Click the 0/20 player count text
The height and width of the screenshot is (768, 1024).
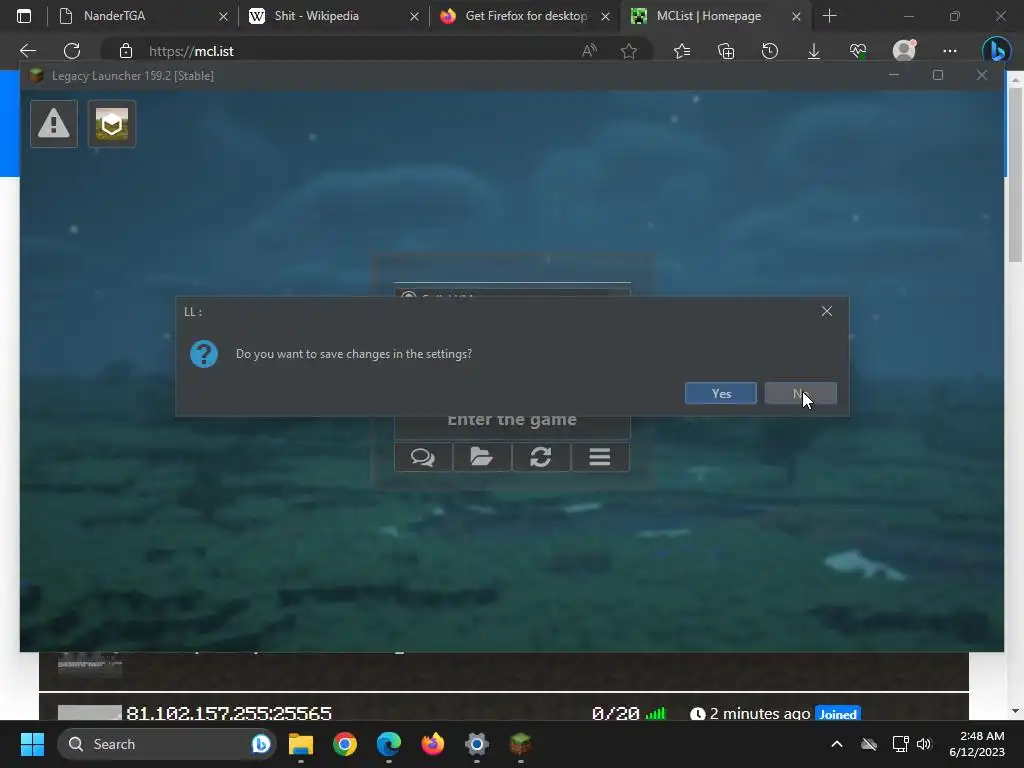pos(616,714)
